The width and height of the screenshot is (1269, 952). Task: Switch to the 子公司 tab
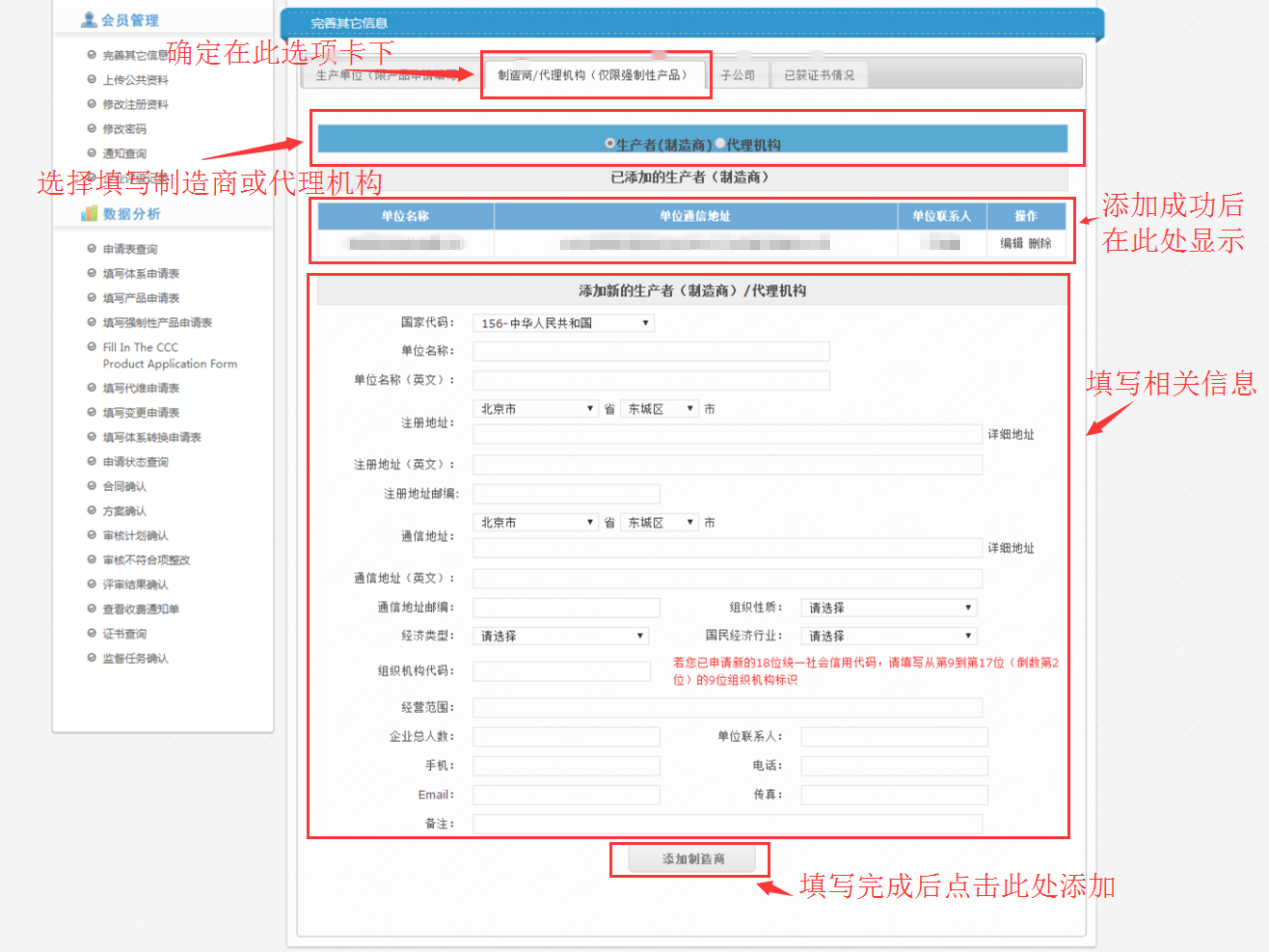pos(738,75)
